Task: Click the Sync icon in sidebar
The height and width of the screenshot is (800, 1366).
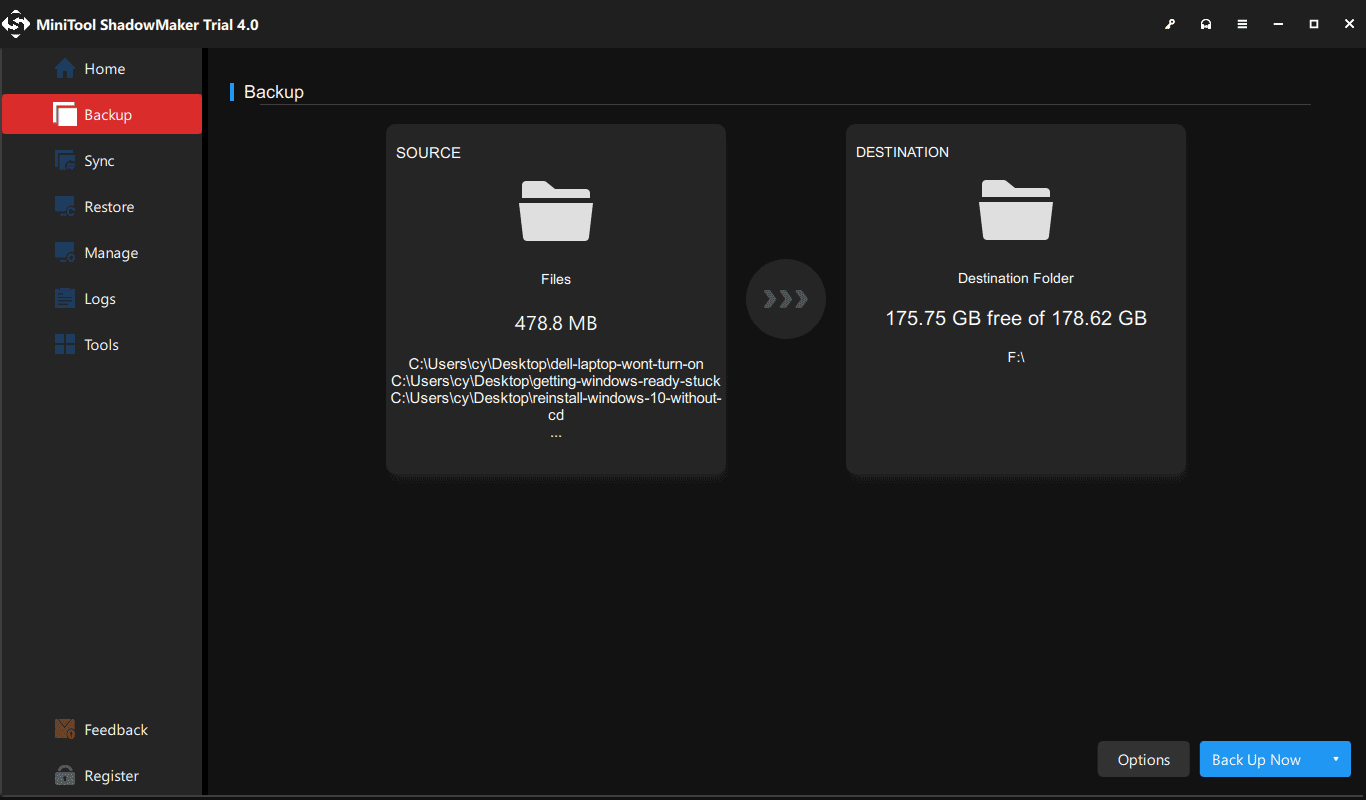Action: coord(65,160)
